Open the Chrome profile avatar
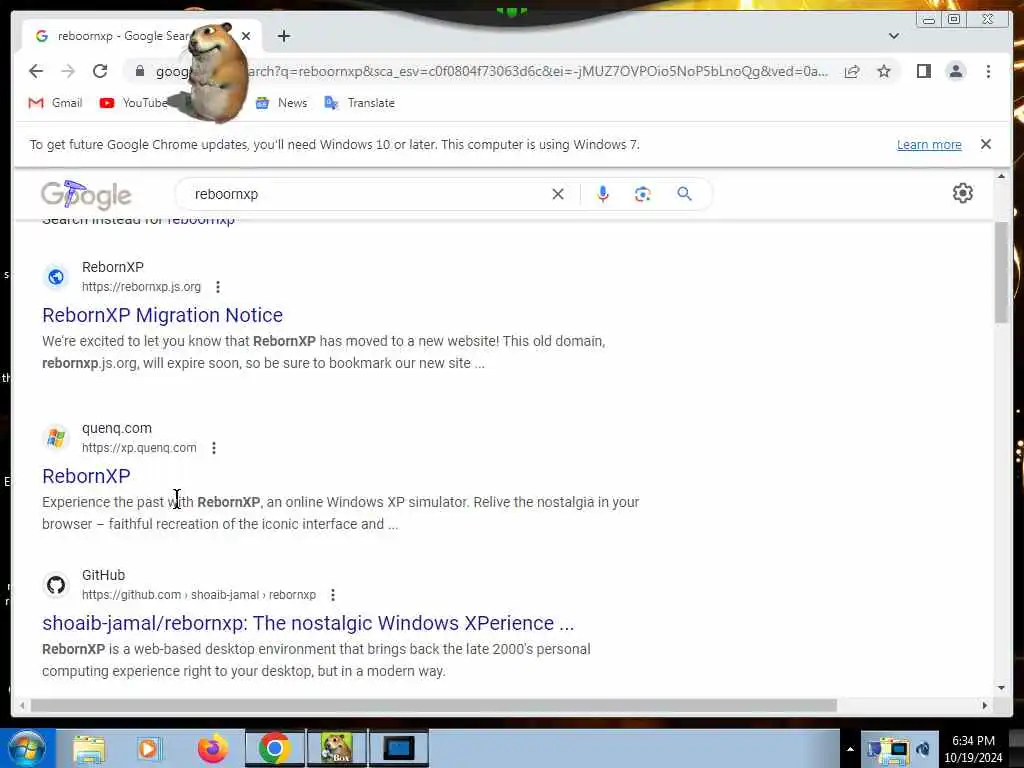The width and height of the screenshot is (1024, 768). (955, 71)
